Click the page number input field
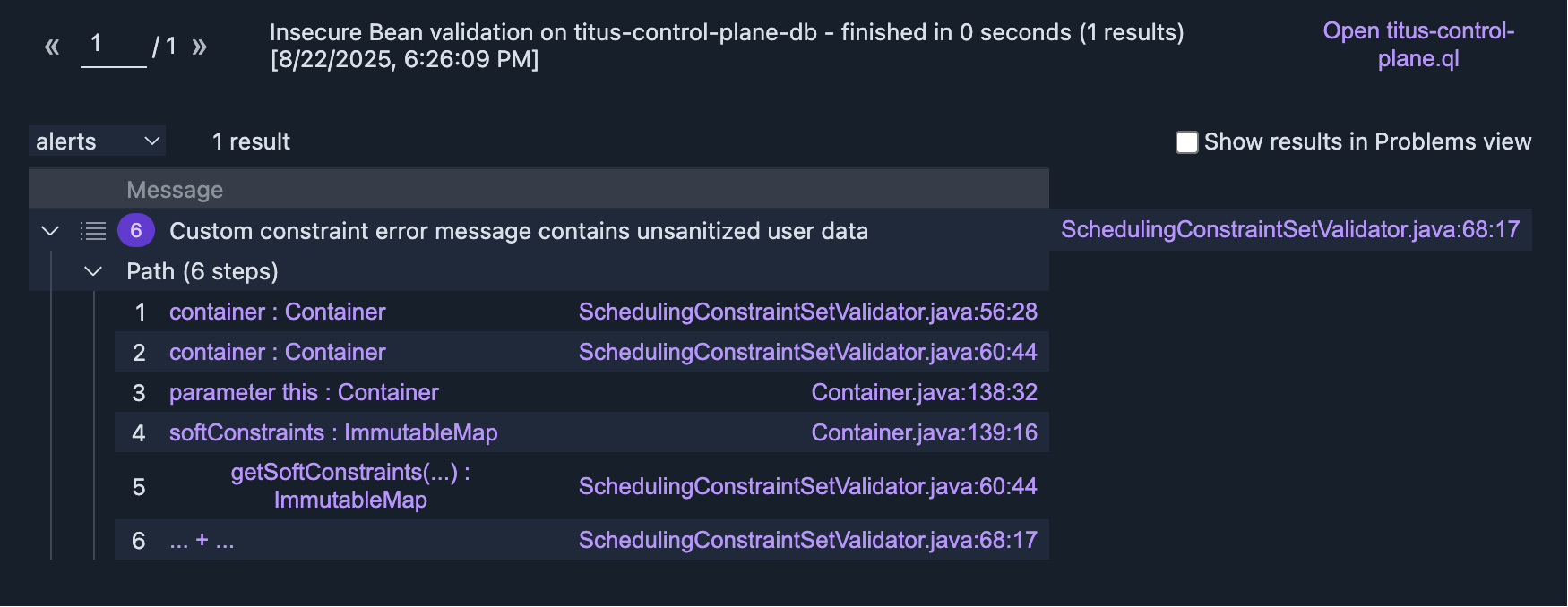Image resolution: width=1568 pixels, height=607 pixels. coord(113,45)
